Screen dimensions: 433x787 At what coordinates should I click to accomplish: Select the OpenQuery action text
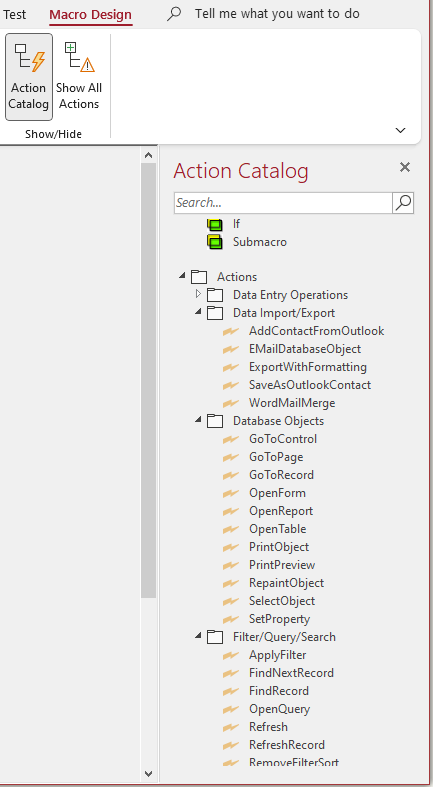tap(279, 709)
